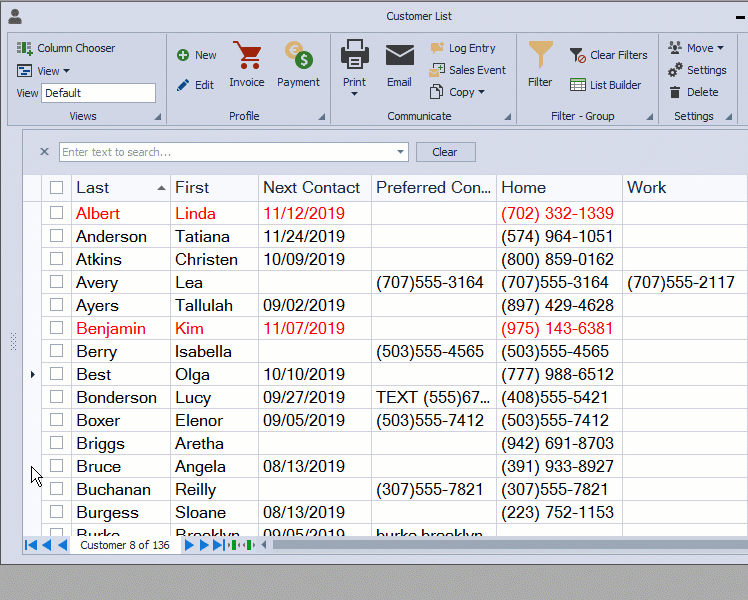Select the Bonderson last name cell

pyautogui.click(x=121, y=397)
